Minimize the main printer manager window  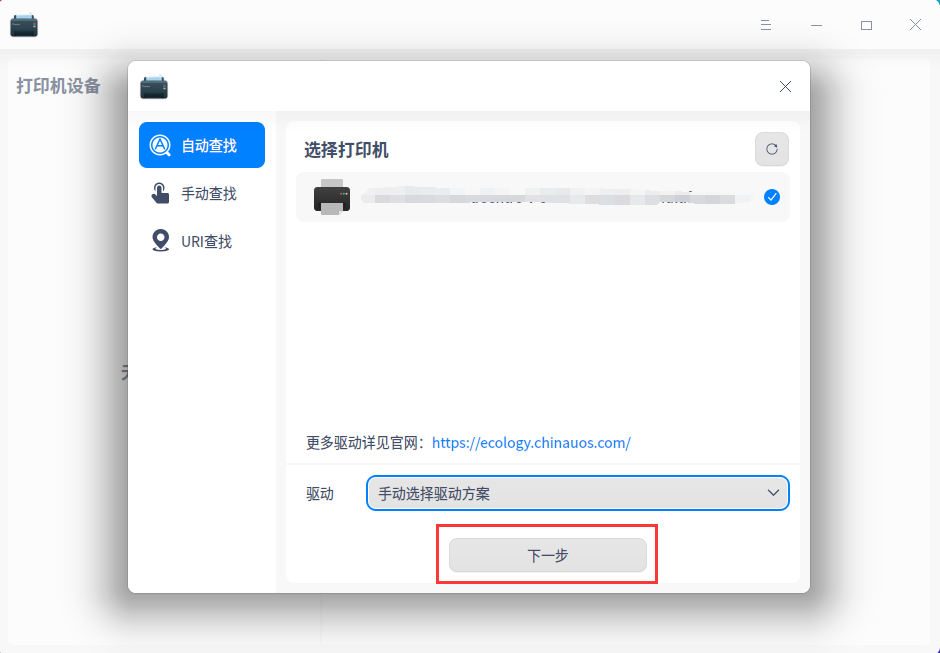pos(816,25)
